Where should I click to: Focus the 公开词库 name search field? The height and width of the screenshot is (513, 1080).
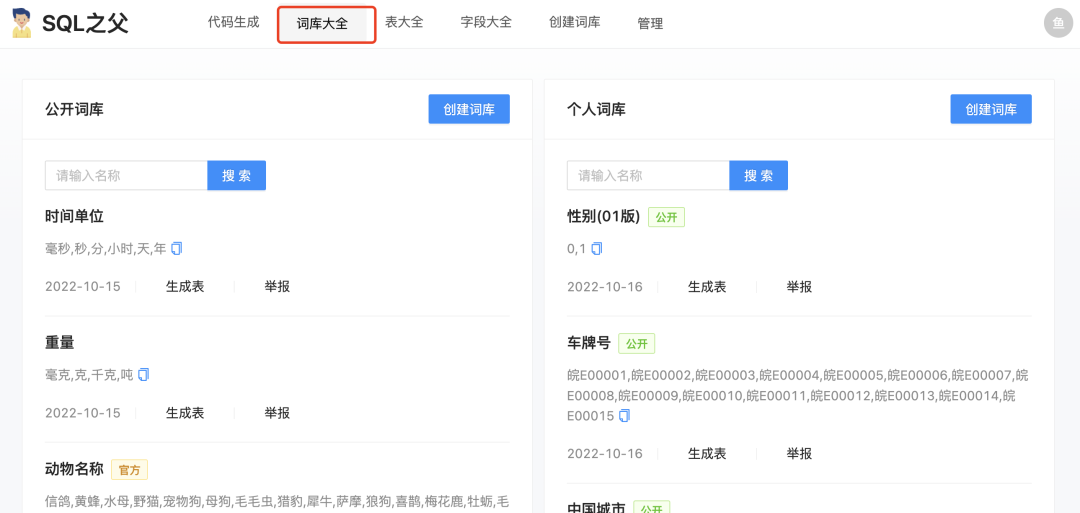click(x=126, y=175)
